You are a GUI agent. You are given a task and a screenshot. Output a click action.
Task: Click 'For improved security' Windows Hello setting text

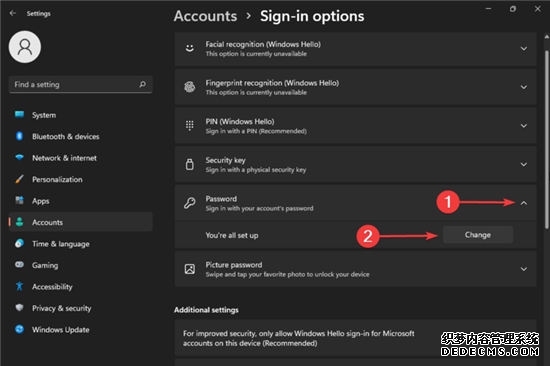pos(299,338)
